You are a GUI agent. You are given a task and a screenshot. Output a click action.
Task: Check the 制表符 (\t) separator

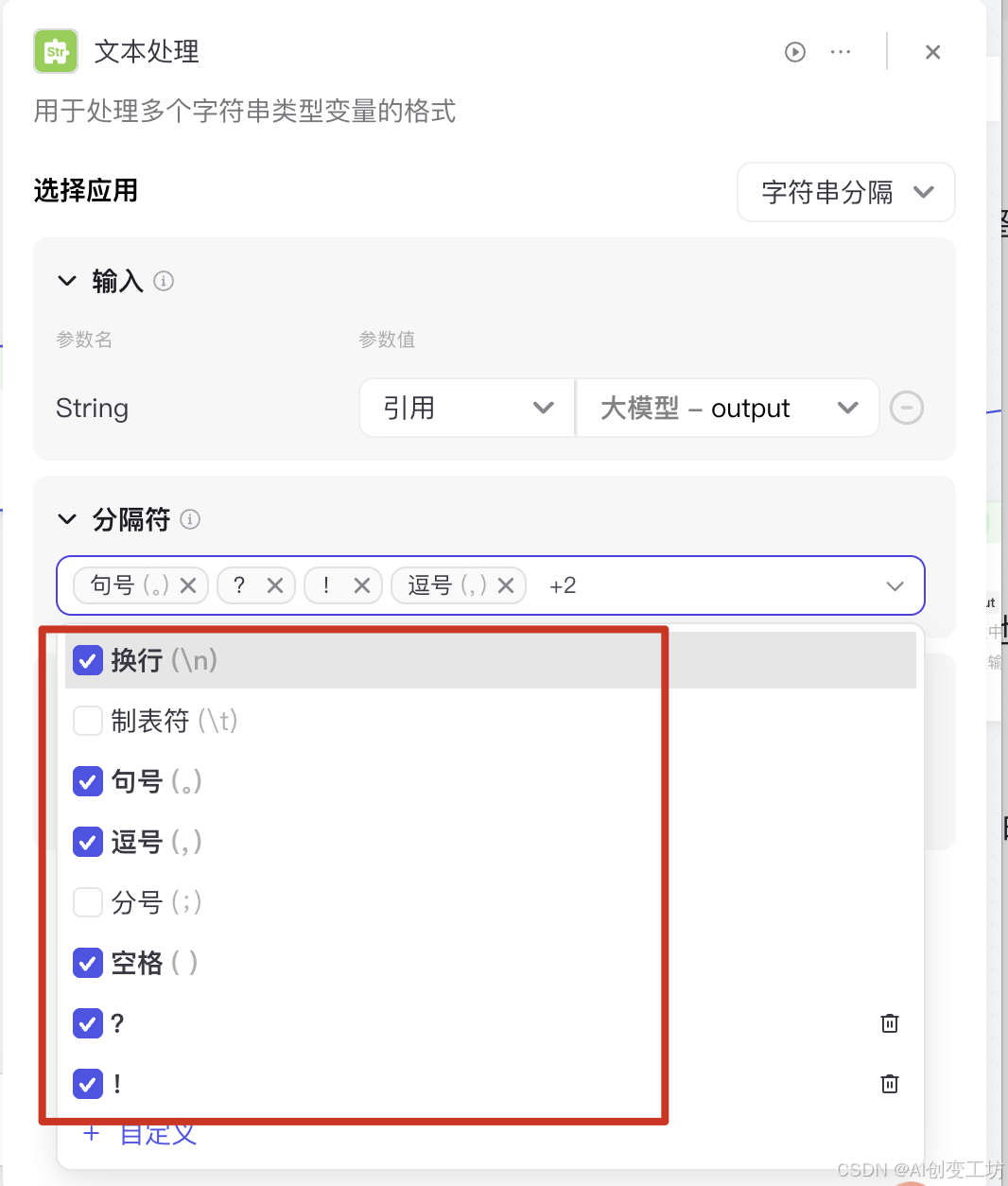pyautogui.click(x=88, y=721)
